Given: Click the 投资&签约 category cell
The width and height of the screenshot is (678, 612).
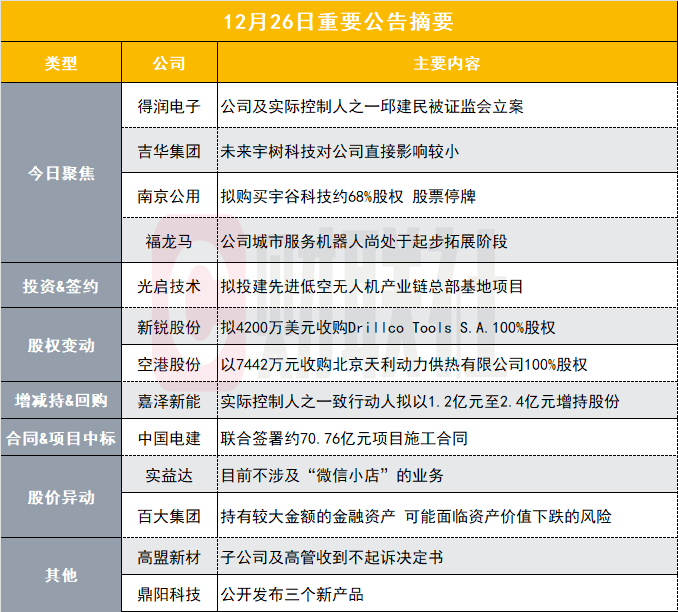Looking at the screenshot, I should coord(61,286).
